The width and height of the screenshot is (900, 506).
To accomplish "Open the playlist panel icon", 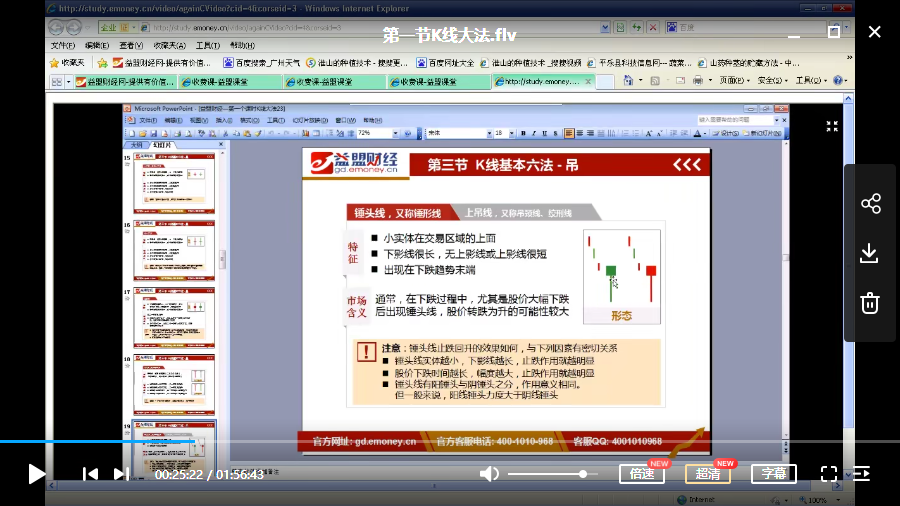I will tap(862, 474).
